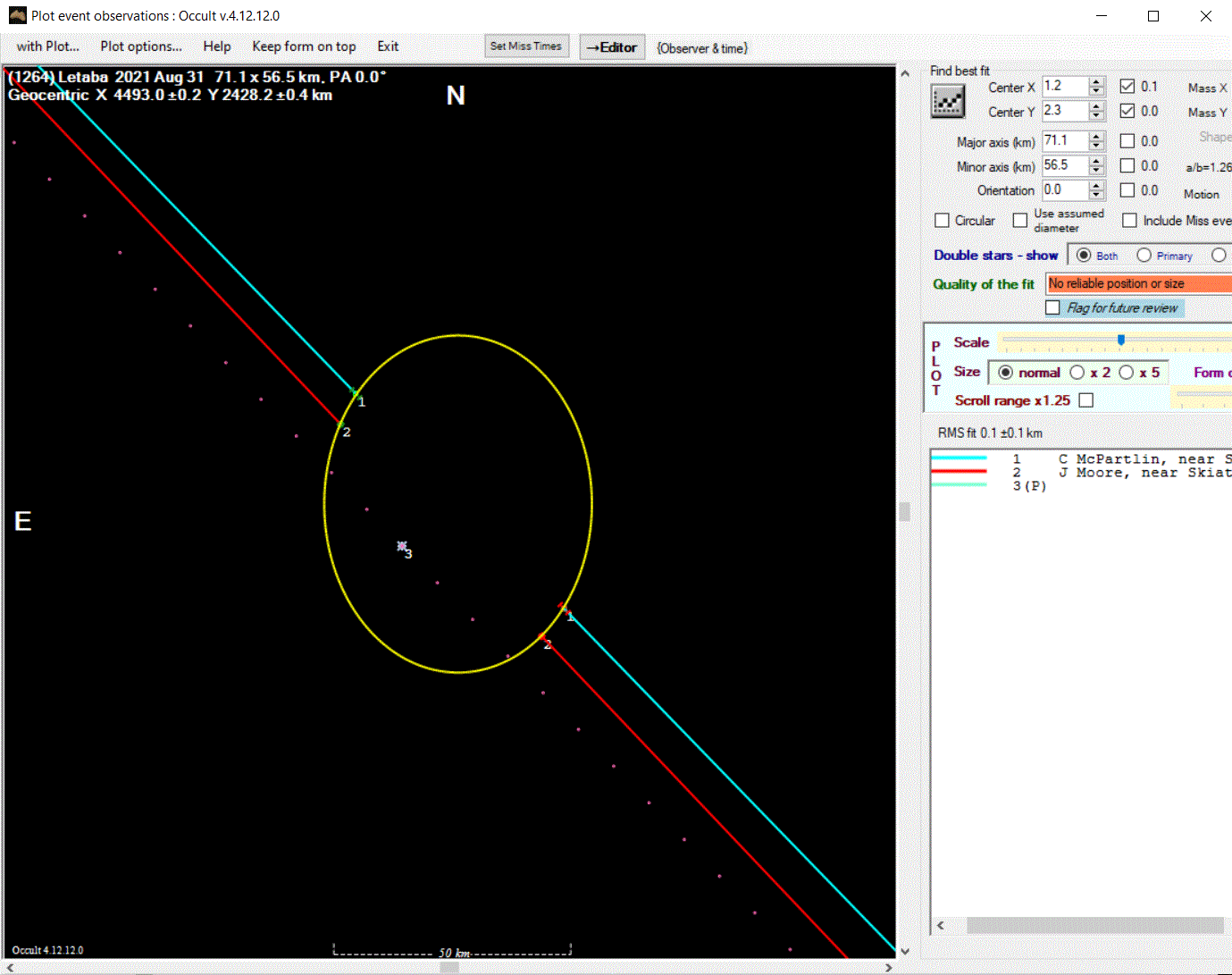1232x975 pixels.
Task: Enable the Minor axis fit checkbox
Action: point(1127,165)
